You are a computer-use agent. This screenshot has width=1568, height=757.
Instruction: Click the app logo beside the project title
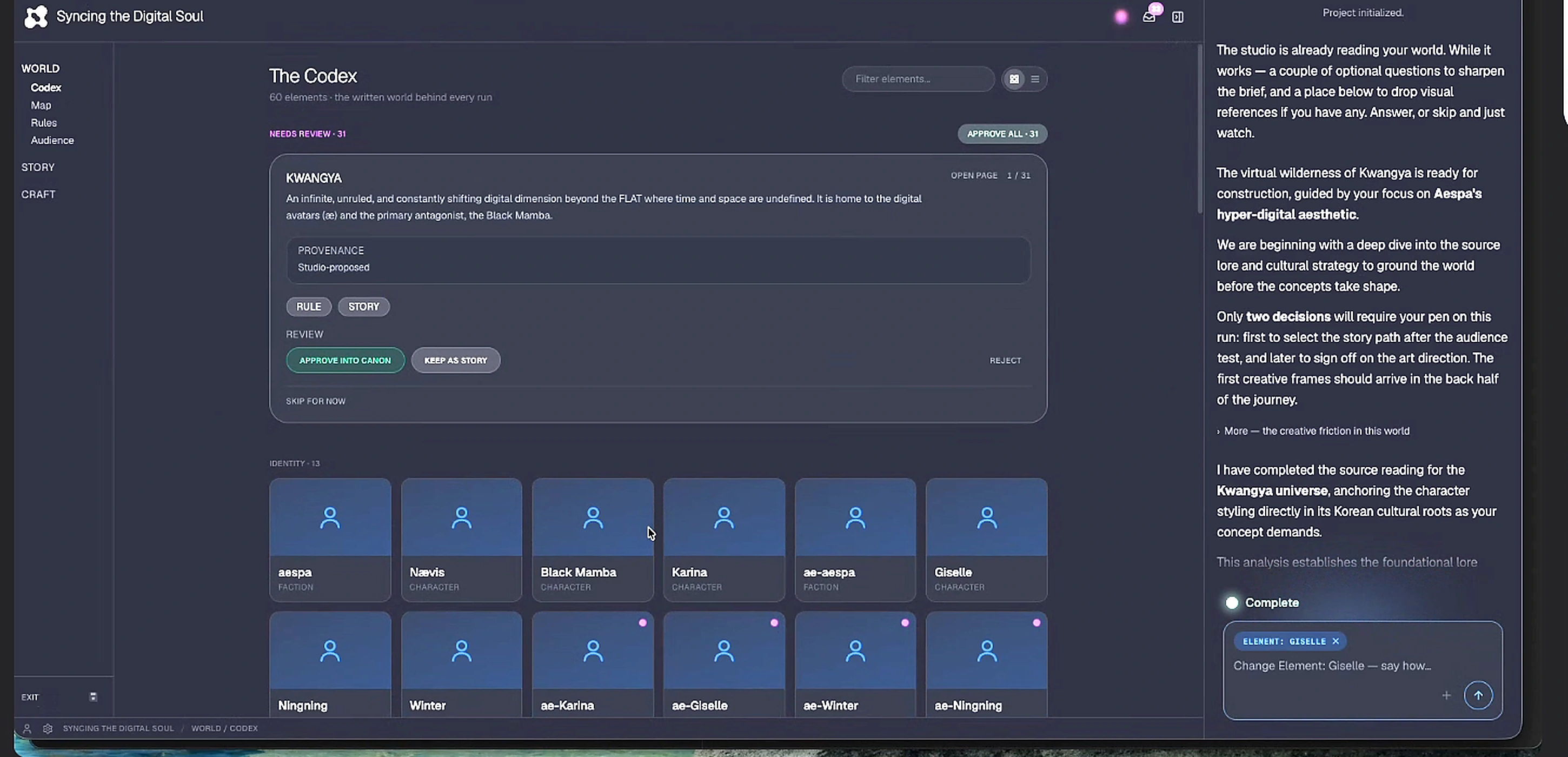[x=35, y=16]
